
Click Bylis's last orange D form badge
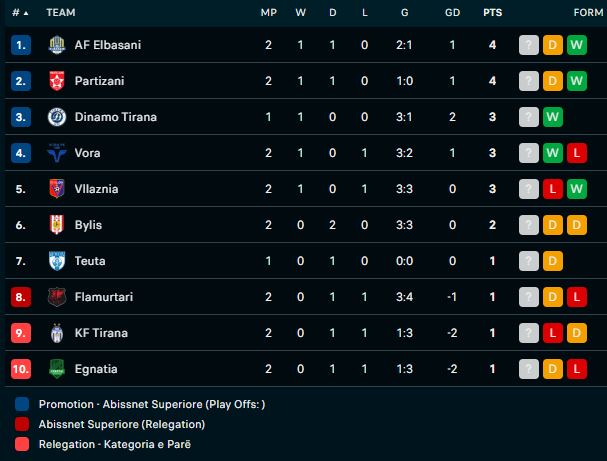576,225
